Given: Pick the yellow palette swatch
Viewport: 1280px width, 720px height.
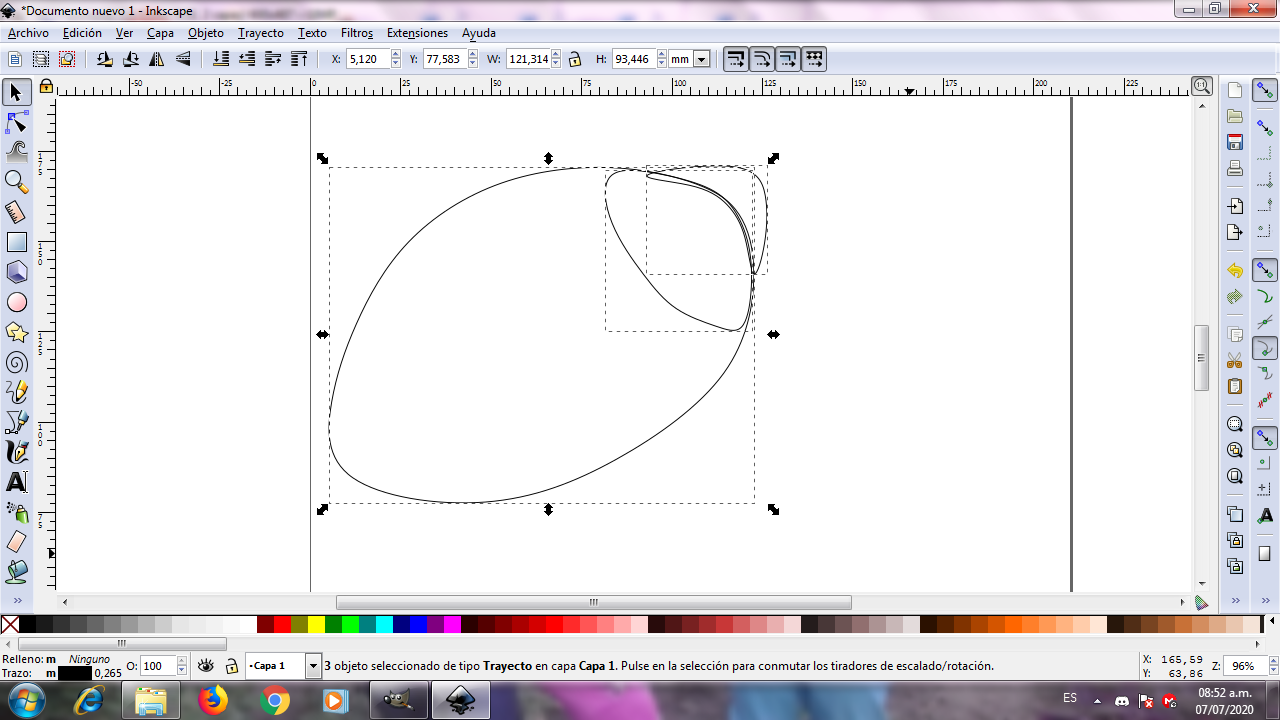Looking at the screenshot, I should click(316, 625).
